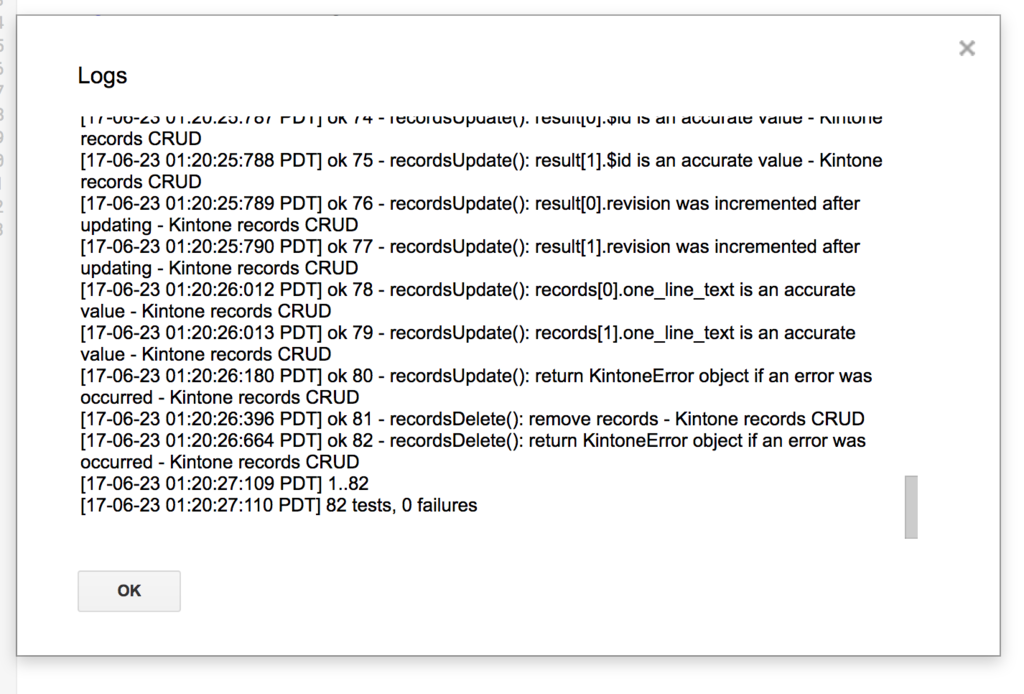Click the ok 77 result[1].revision entry

pos(470,257)
